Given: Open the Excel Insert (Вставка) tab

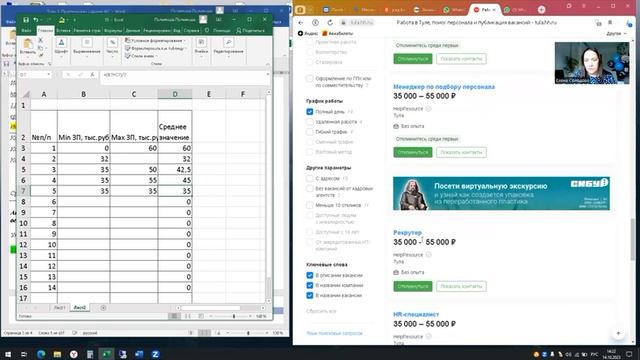Looking at the screenshot, I should click(x=63, y=31).
